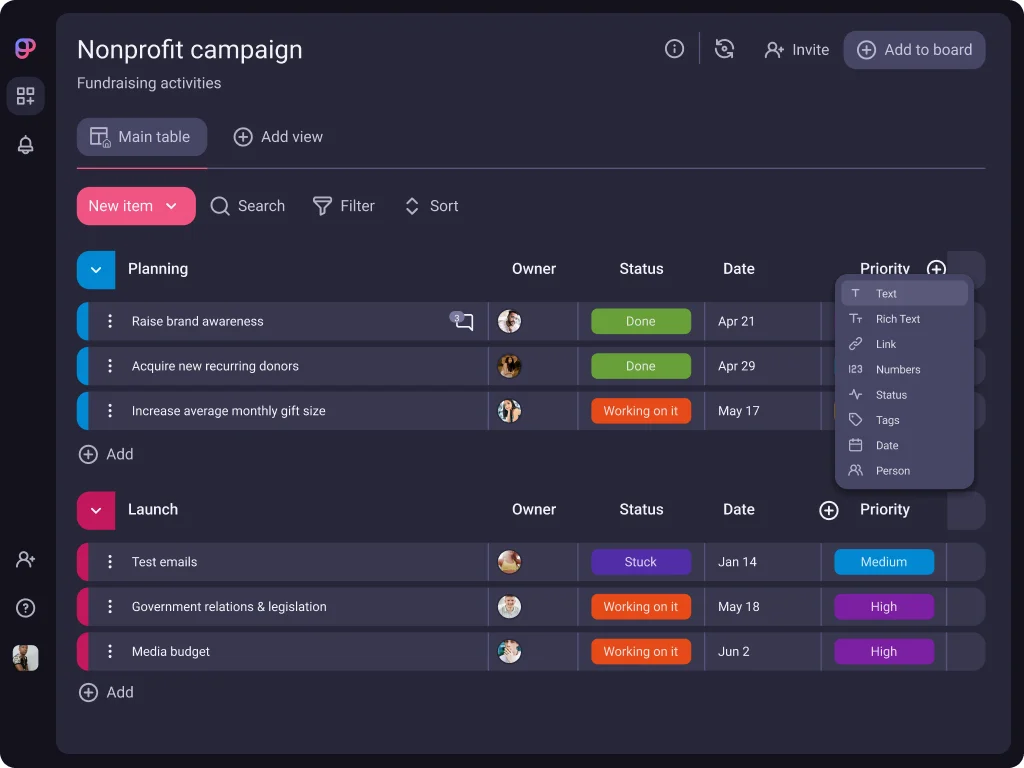Click the monday logo
Screen dimensions: 1024x768
tap(24, 47)
